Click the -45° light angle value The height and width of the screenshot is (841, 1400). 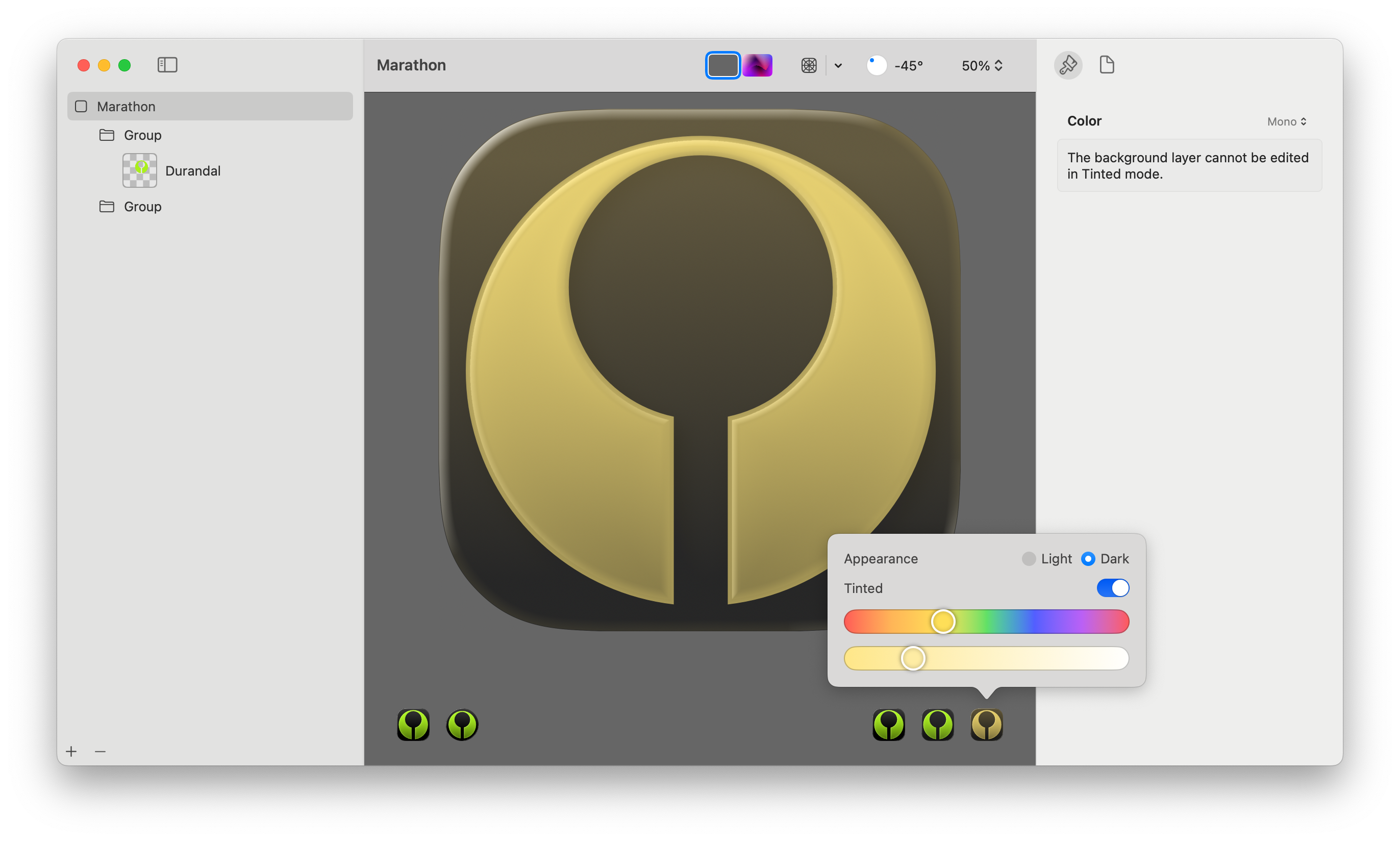click(x=908, y=66)
